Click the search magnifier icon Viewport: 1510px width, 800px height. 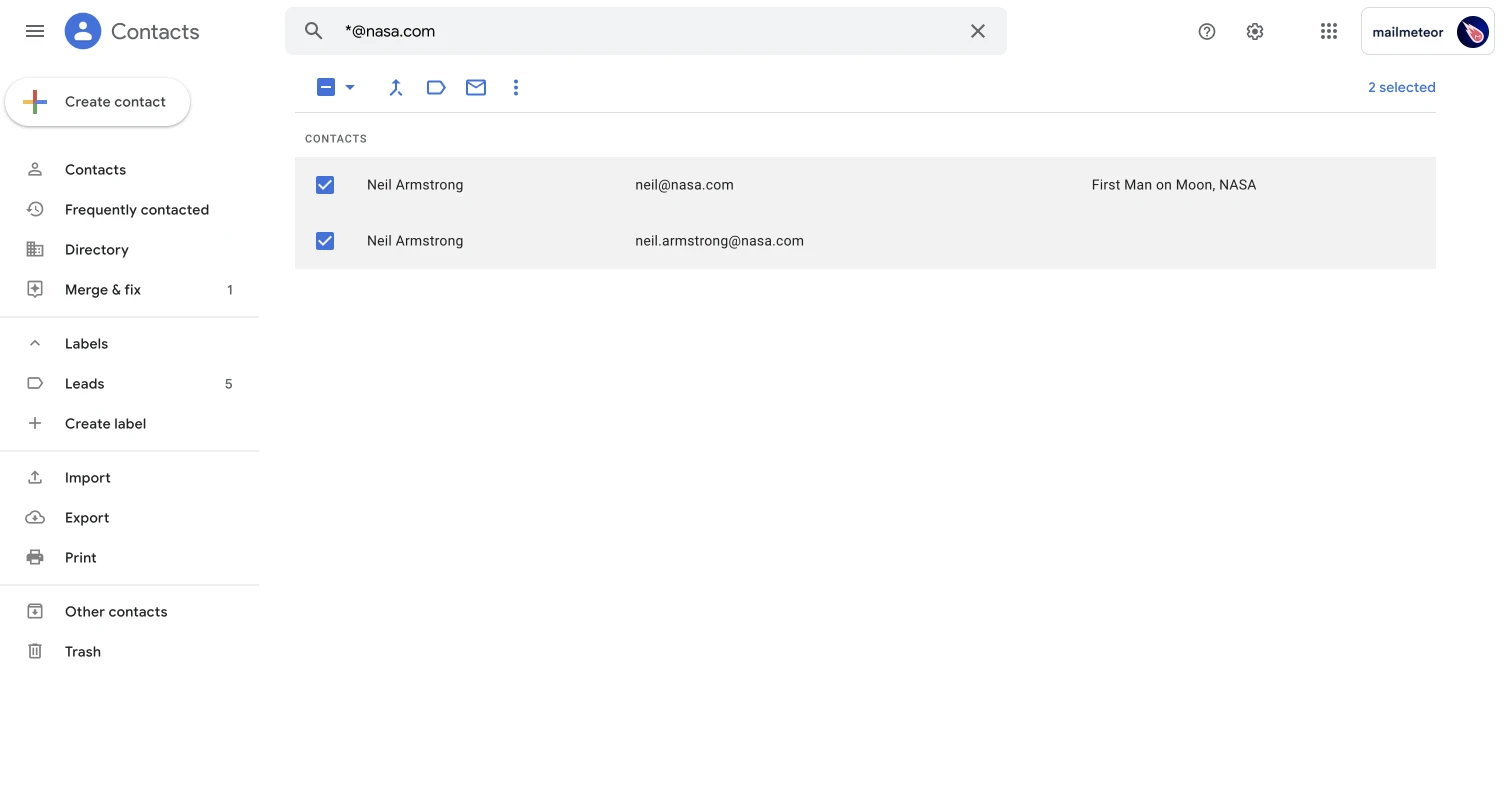pos(314,31)
